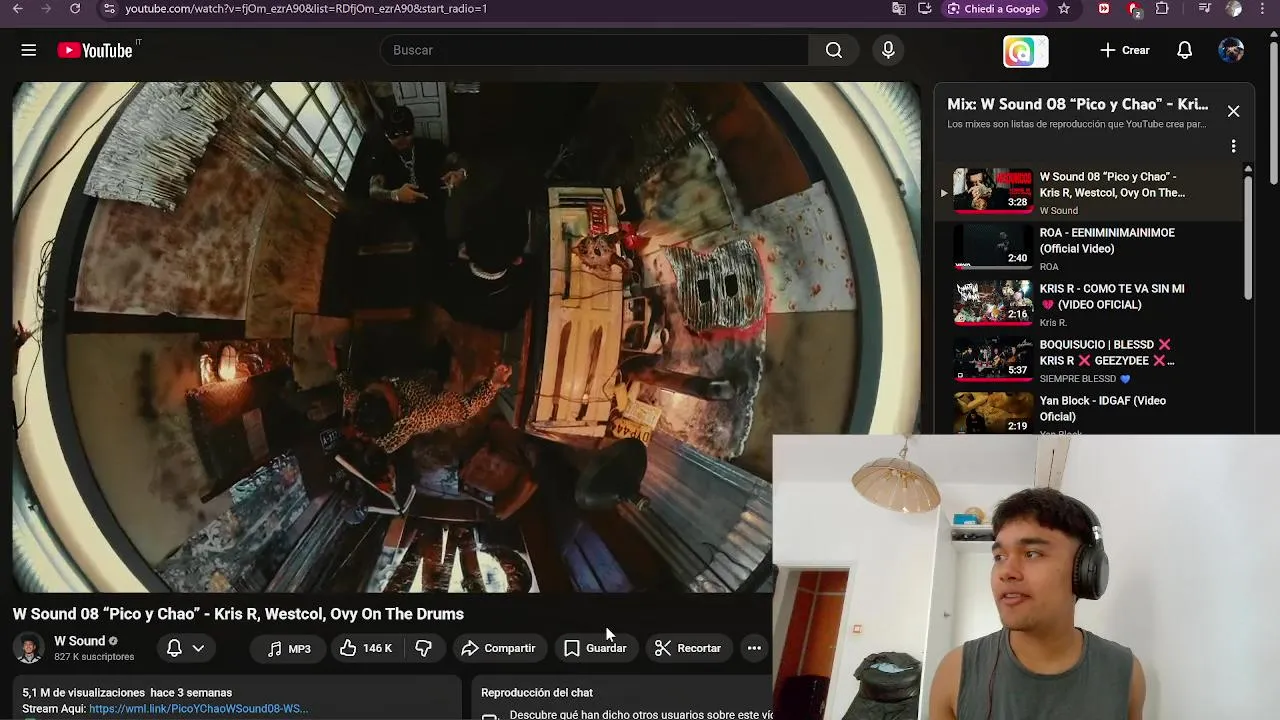Click the search magnifier button
The height and width of the screenshot is (720, 1280).
(x=834, y=50)
